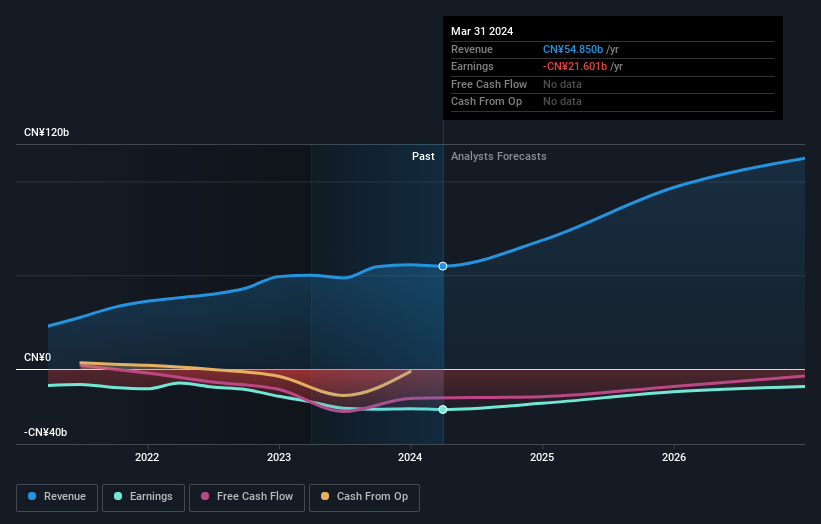Click the Mar 31 2024 tooltip date
The image size is (821, 524).
click(x=482, y=31)
